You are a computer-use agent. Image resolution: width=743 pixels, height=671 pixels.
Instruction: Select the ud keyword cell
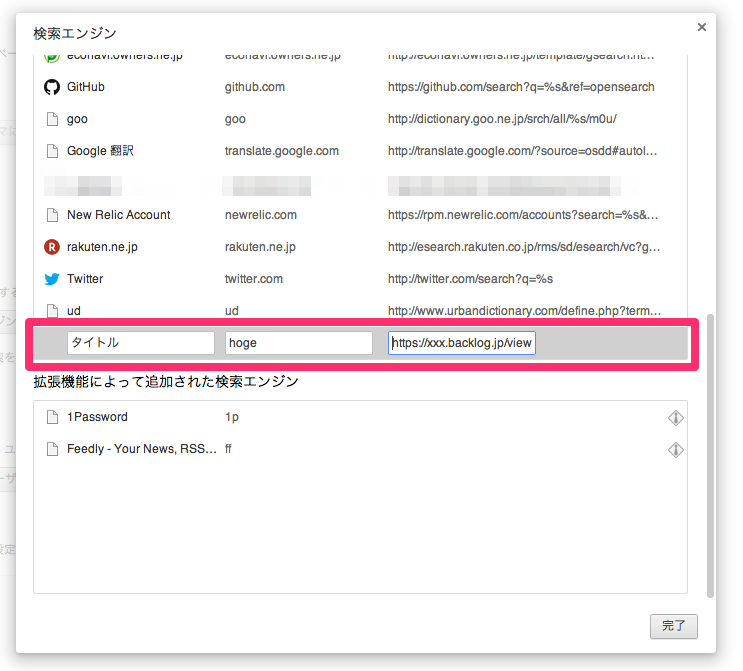(x=232, y=311)
